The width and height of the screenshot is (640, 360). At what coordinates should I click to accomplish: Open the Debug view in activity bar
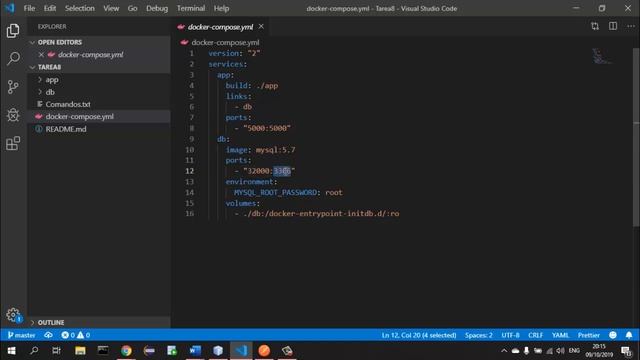[13, 115]
